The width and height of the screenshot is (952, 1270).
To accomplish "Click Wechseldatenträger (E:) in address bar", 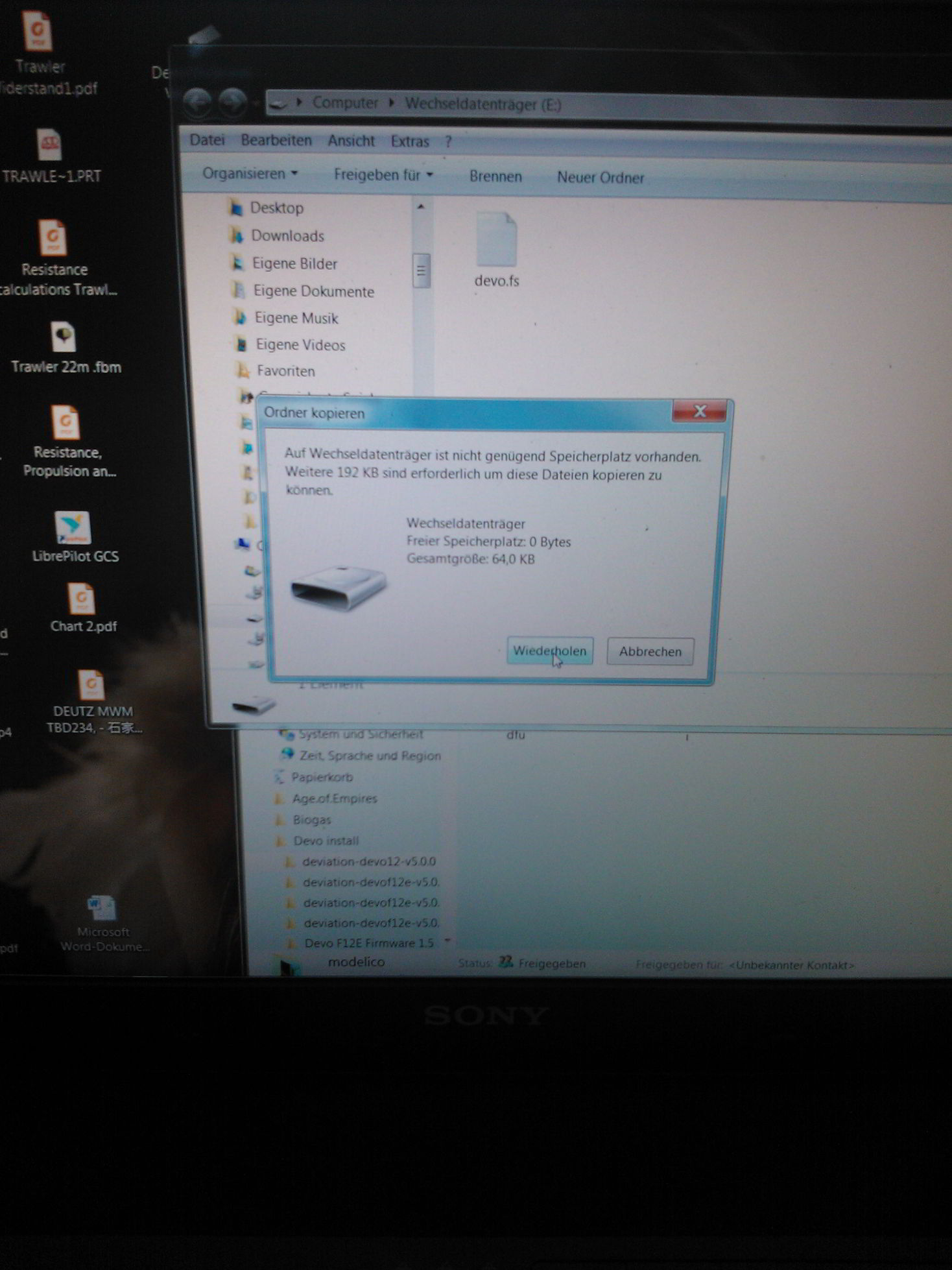I will pos(483,104).
